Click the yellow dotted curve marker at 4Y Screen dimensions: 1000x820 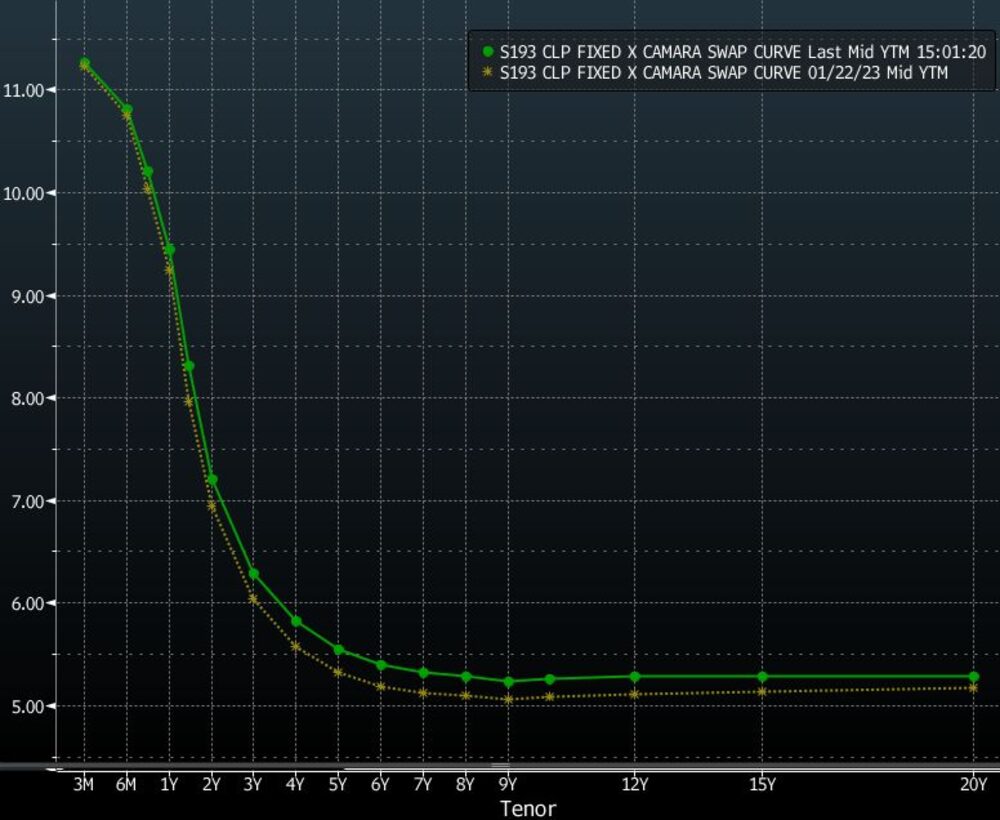click(x=296, y=647)
